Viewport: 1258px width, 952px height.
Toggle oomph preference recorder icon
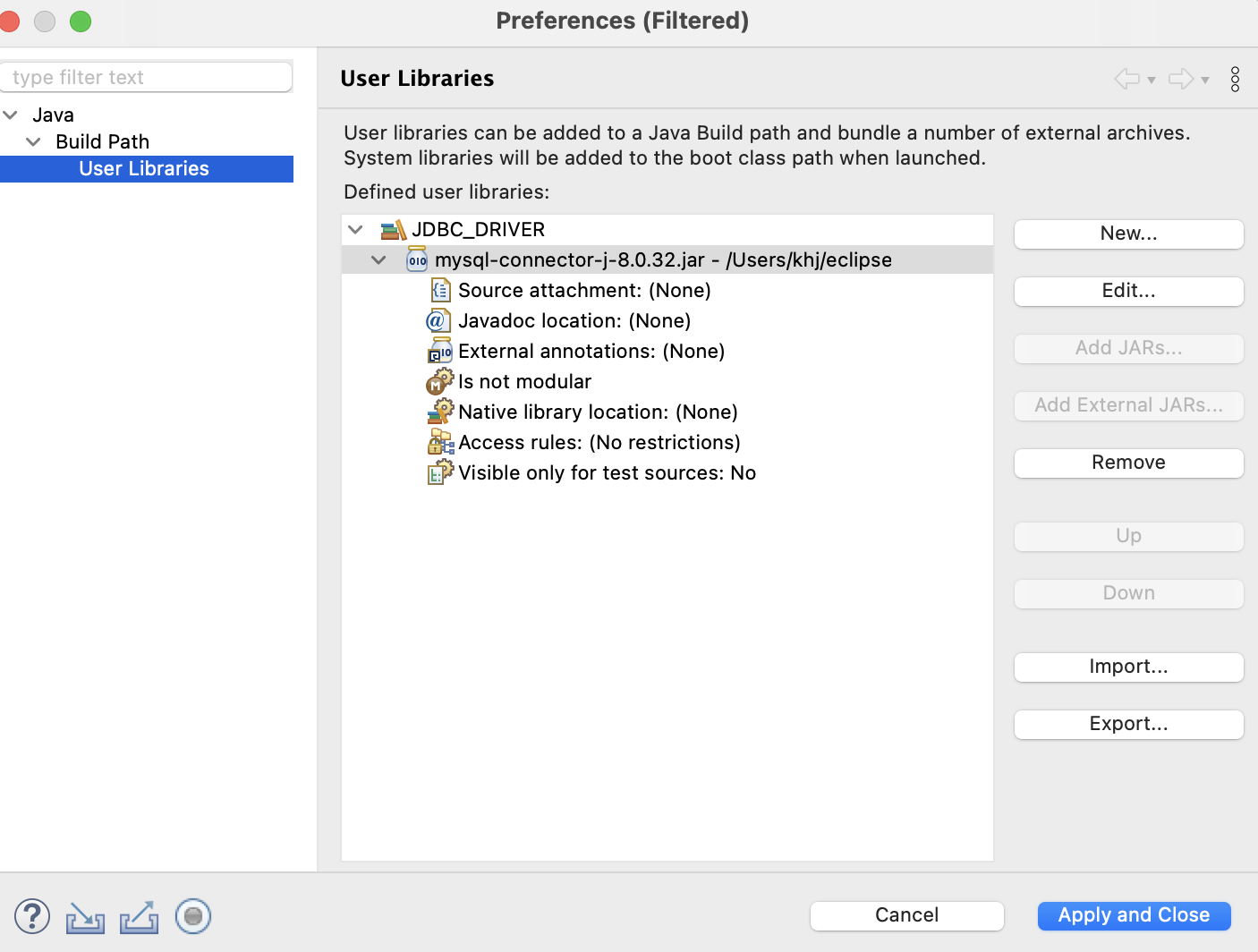tap(193, 916)
